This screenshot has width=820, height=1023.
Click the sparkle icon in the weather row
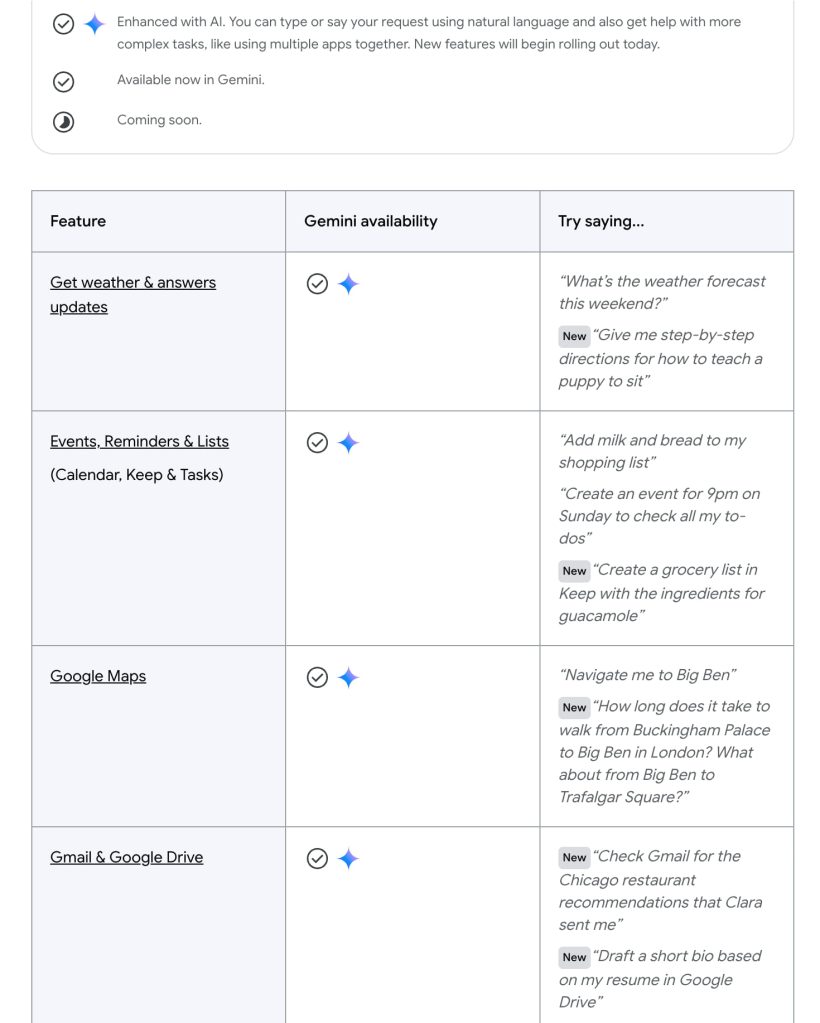(348, 284)
